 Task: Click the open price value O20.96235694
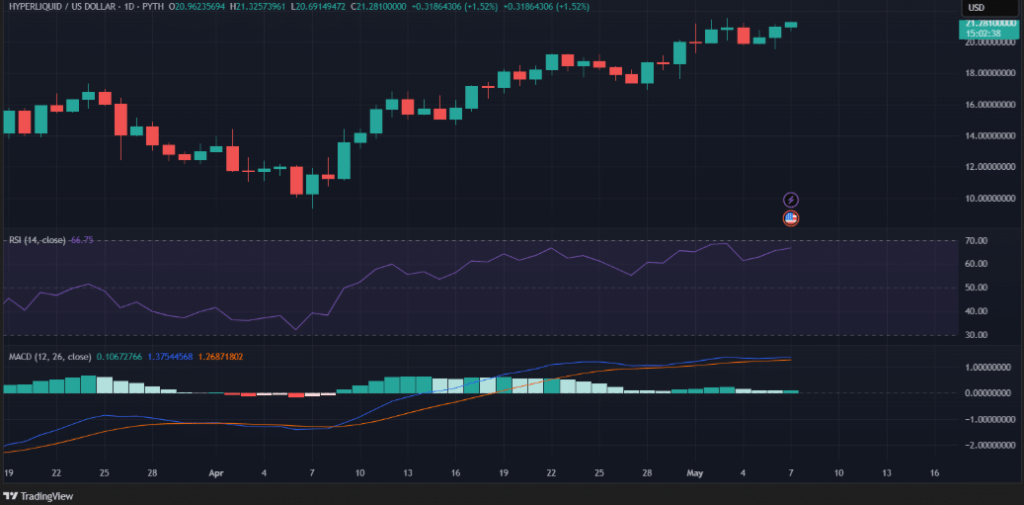(x=196, y=7)
